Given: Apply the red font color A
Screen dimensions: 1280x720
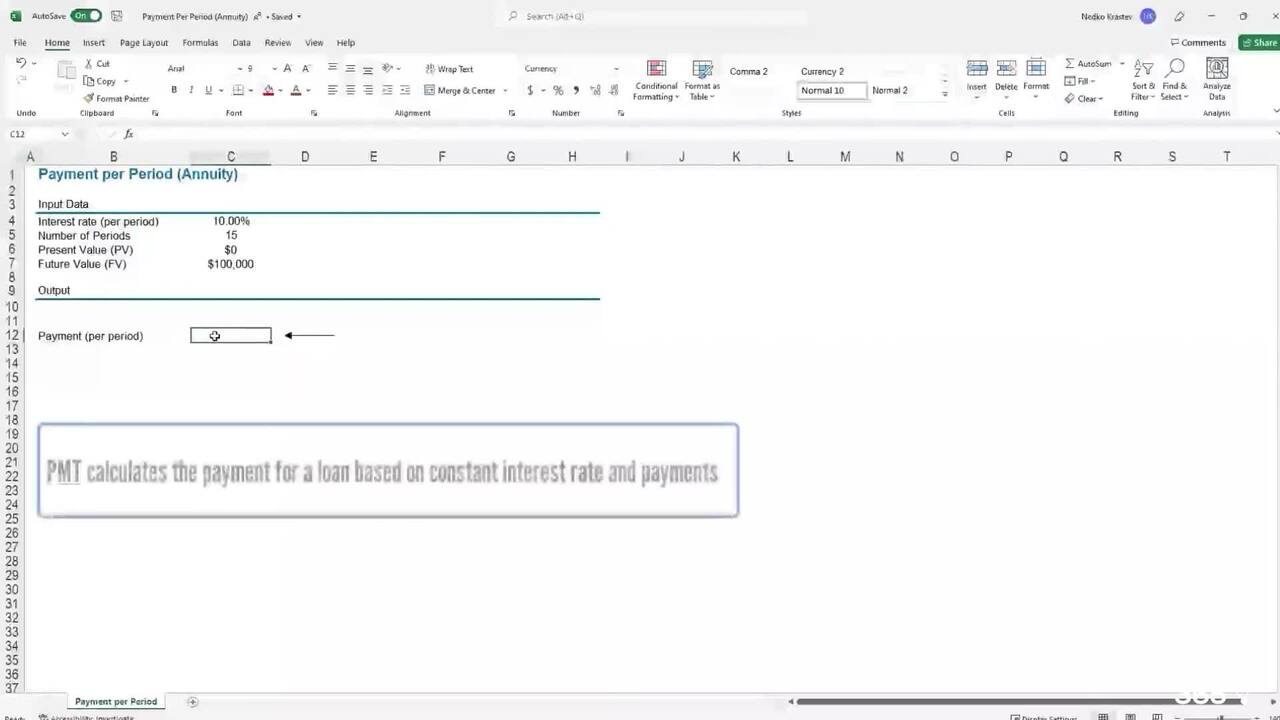Looking at the screenshot, I should coord(295,90).
